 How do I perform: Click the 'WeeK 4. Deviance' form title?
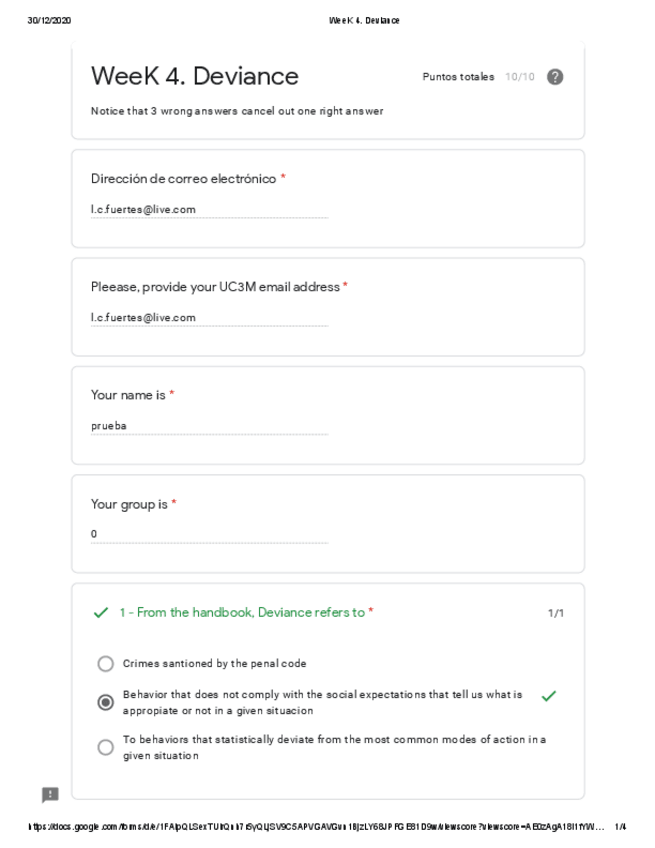coord(195,75)
